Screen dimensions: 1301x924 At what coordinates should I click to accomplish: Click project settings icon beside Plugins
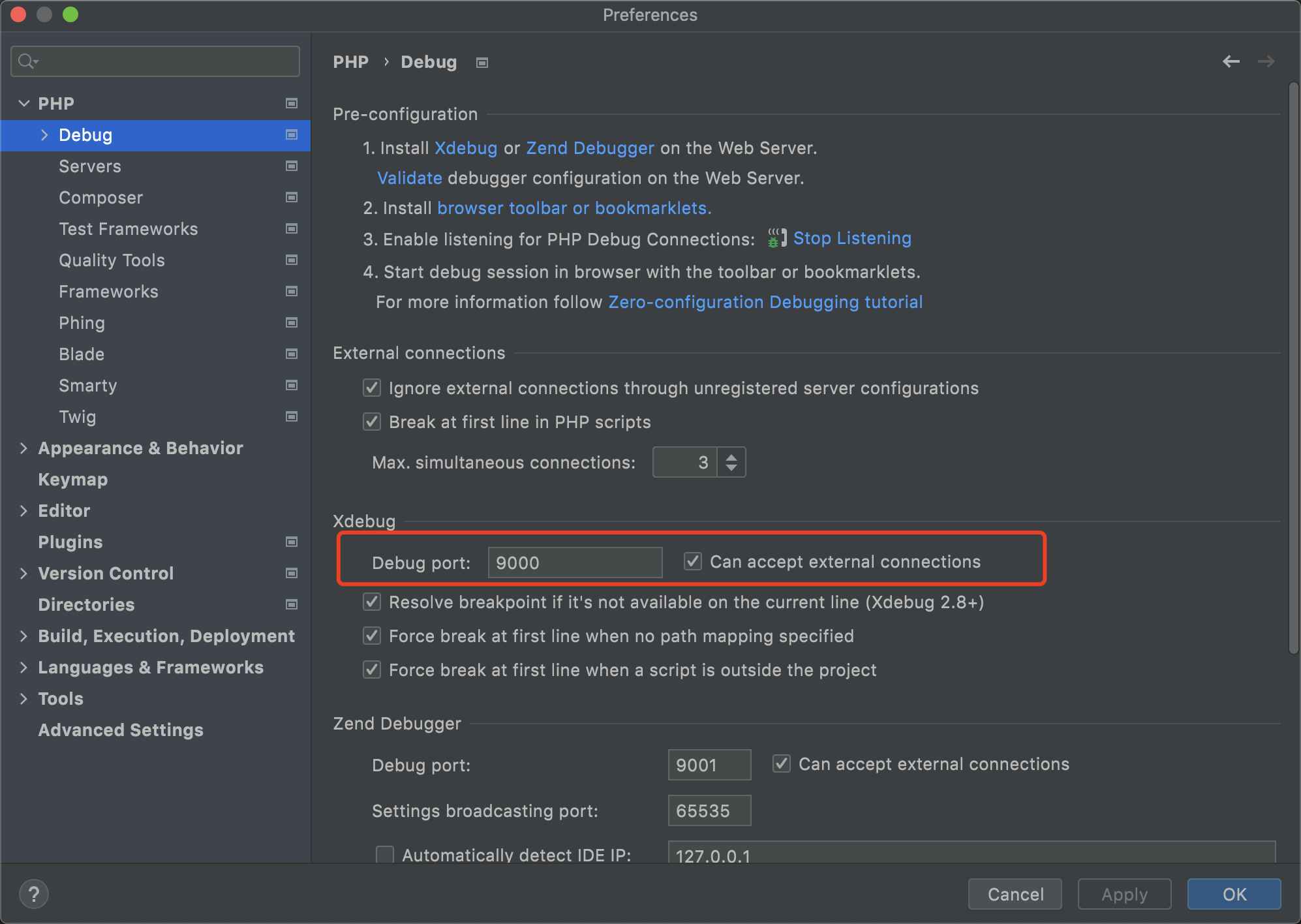click(x=292, y=542)
